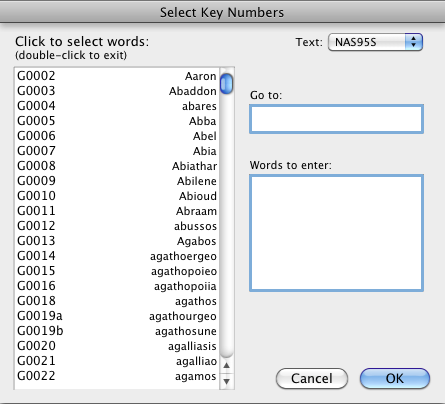Image resolution: width=445 pixels, height=404 pixels.
Task: Confirm selection with the OK button
Action: point(395,378)
